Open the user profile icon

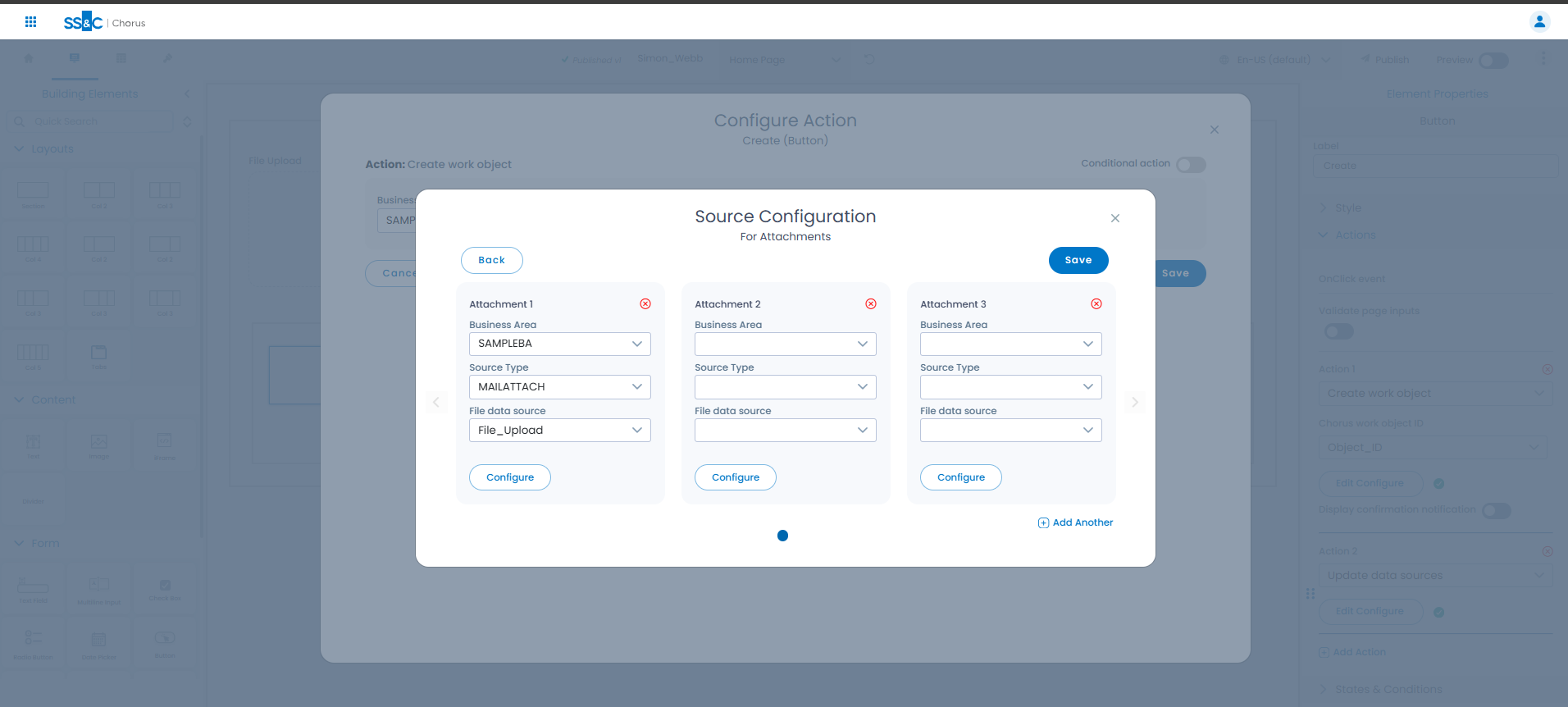pos(1539,22)
